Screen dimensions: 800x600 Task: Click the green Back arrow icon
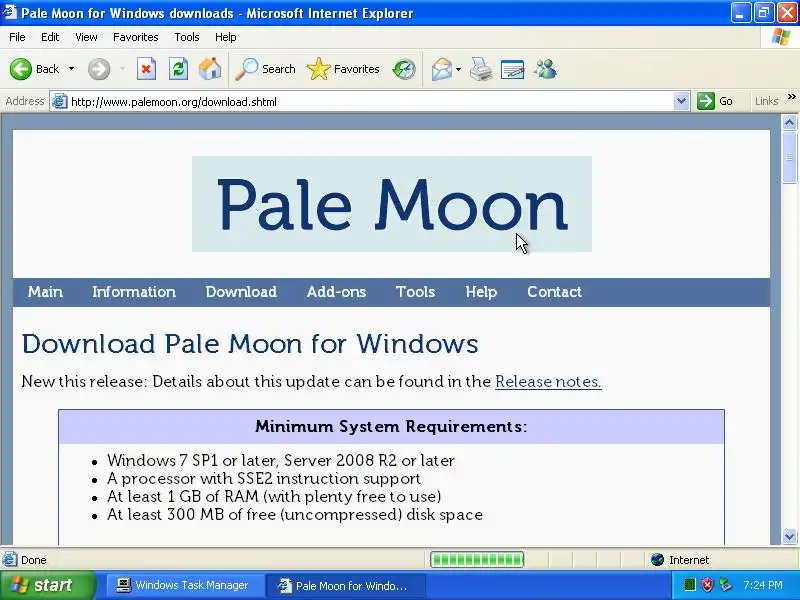pos(20,69)
